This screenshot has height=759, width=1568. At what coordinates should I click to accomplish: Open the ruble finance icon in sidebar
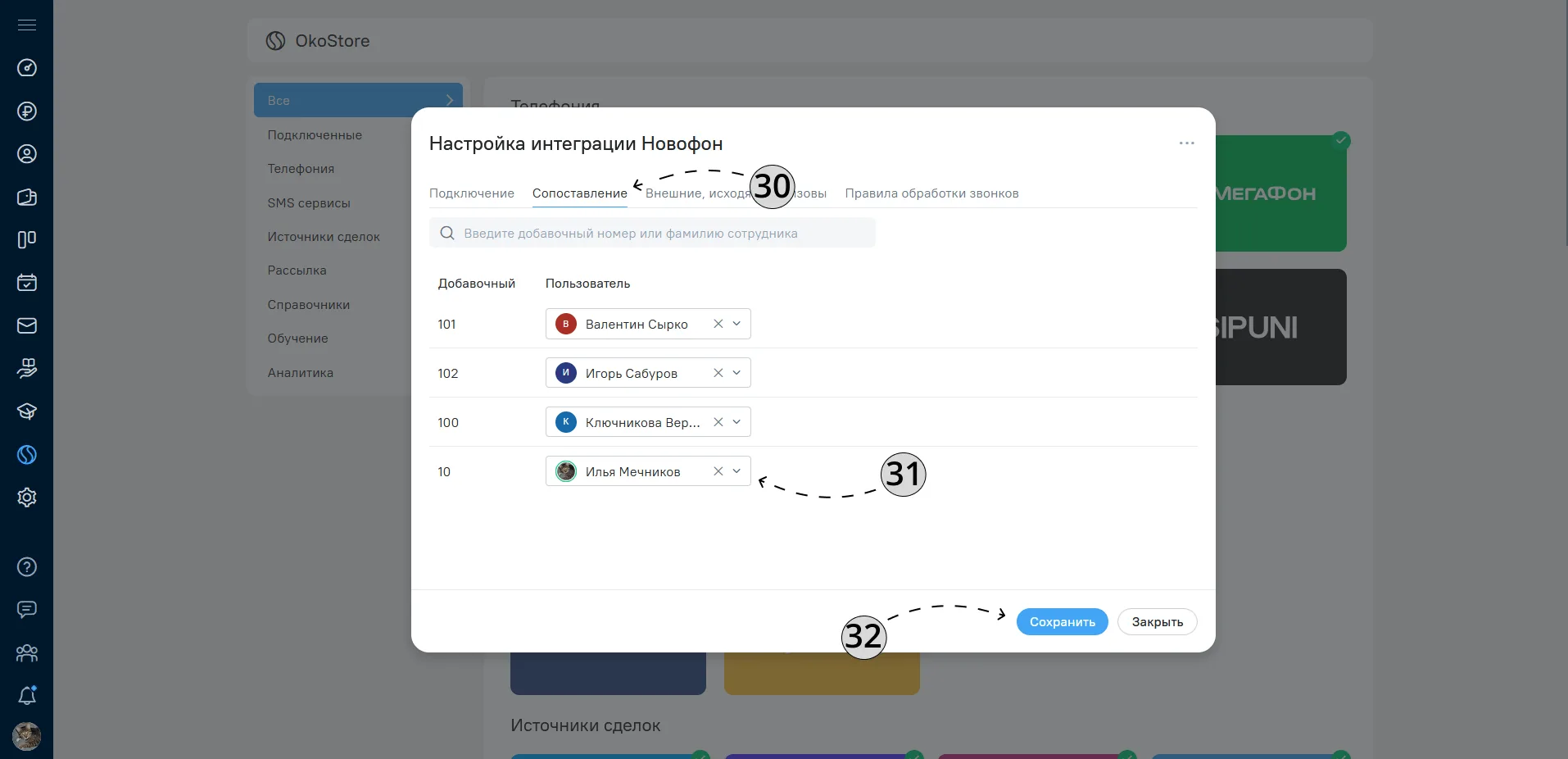pos(27,111)
